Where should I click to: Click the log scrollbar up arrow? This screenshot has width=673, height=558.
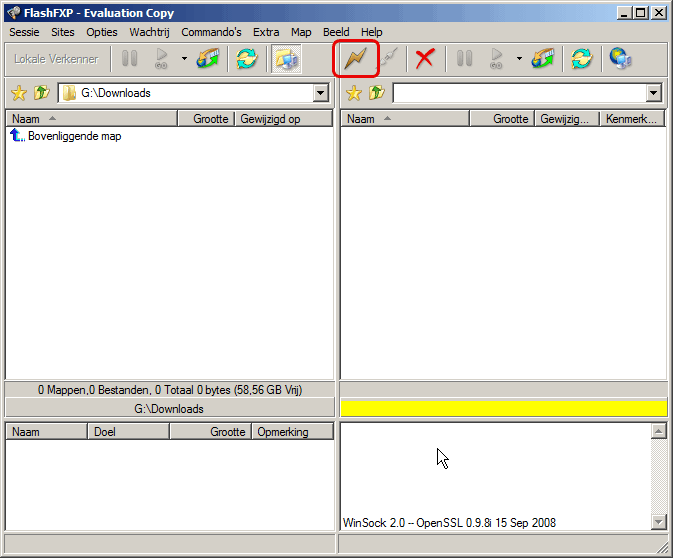[x=658, y=431]
